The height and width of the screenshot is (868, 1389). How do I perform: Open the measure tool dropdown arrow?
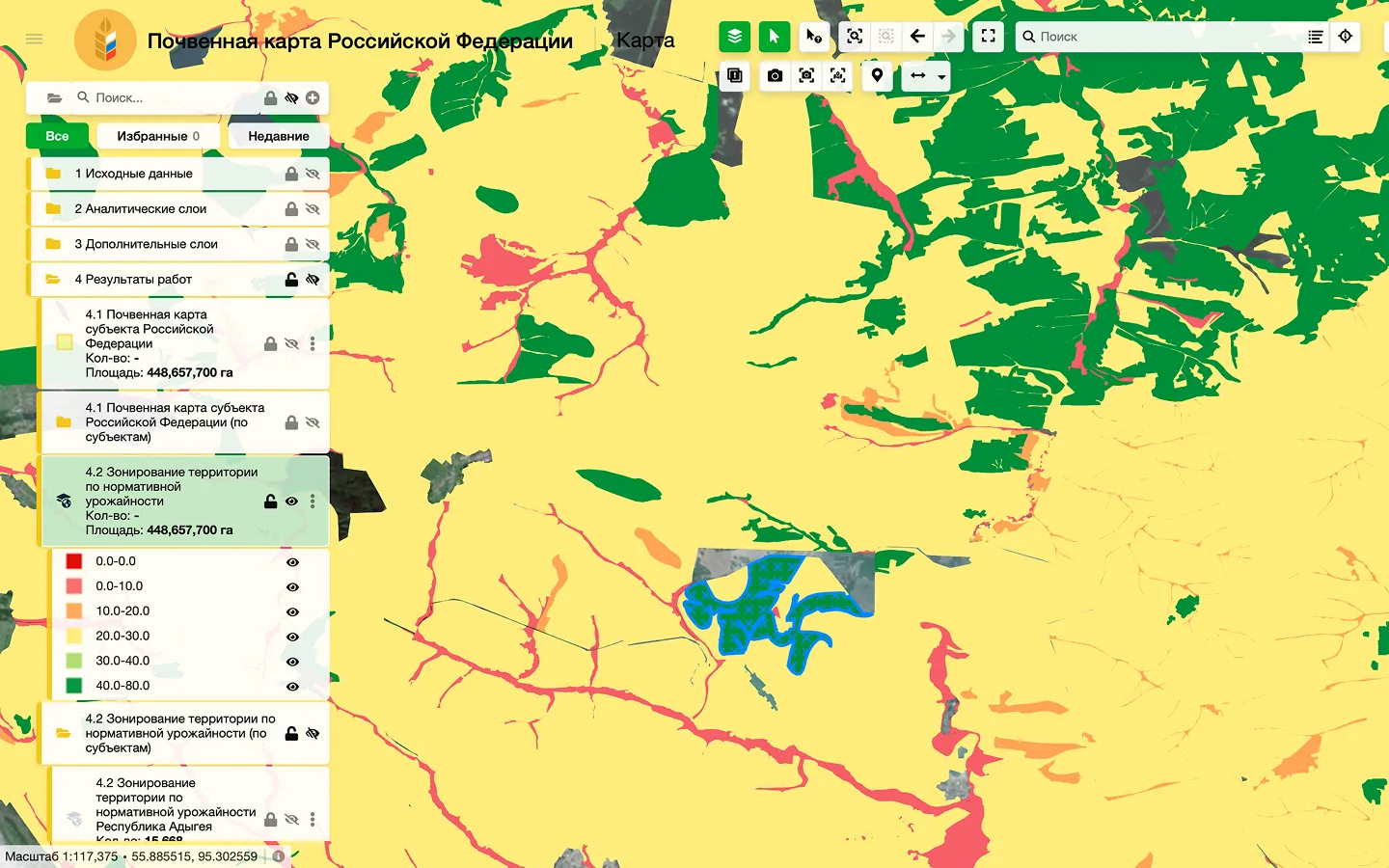point(941,77)
